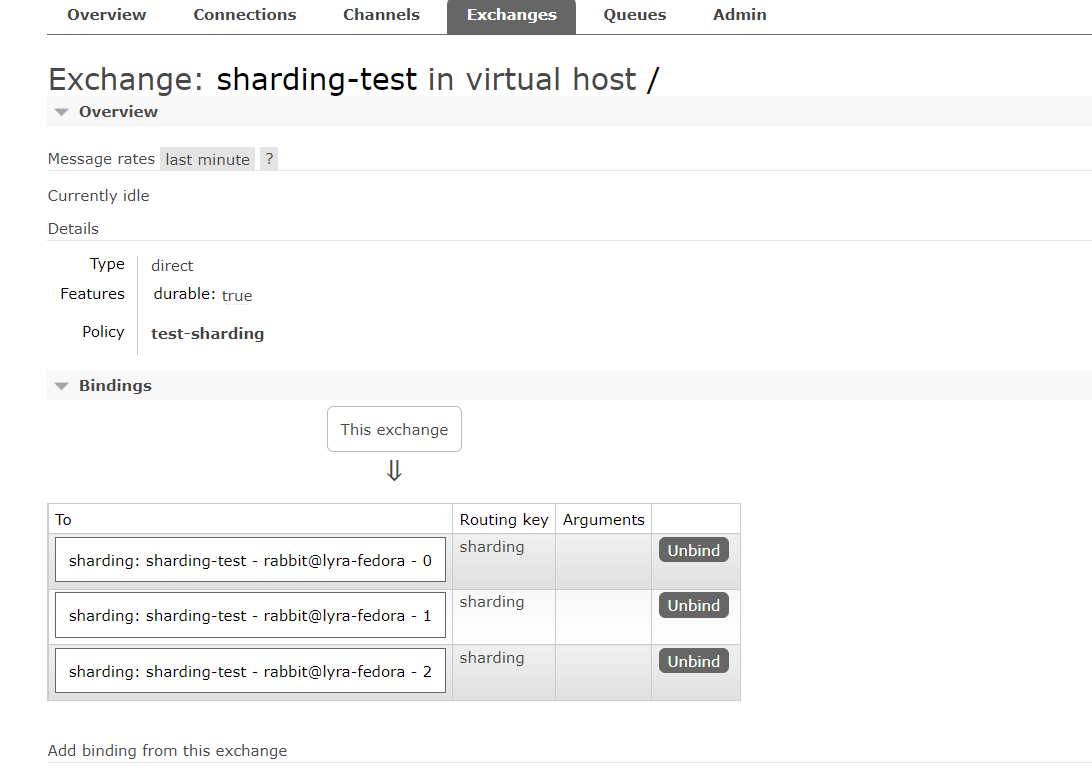Switch to the Admin tab
1092x781 pixels.
pyautogui.click(x=740, y=15)
